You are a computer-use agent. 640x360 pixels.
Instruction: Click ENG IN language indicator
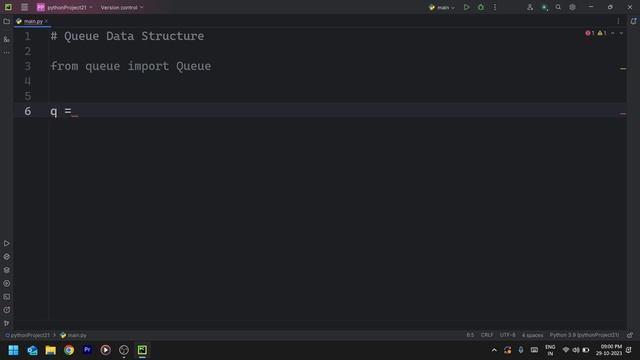pyautogui.click(x=550, y=350)
